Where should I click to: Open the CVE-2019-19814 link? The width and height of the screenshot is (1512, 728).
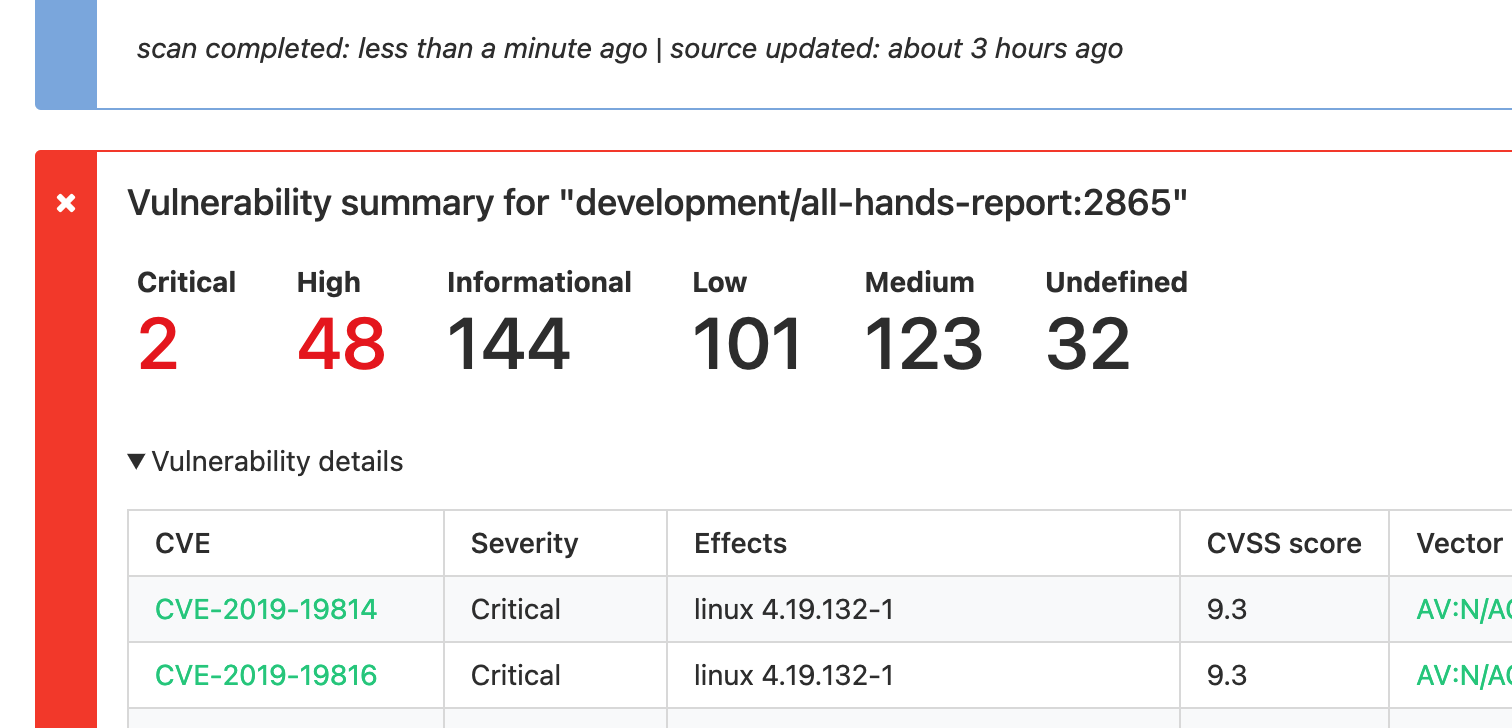tap(266, 609)
